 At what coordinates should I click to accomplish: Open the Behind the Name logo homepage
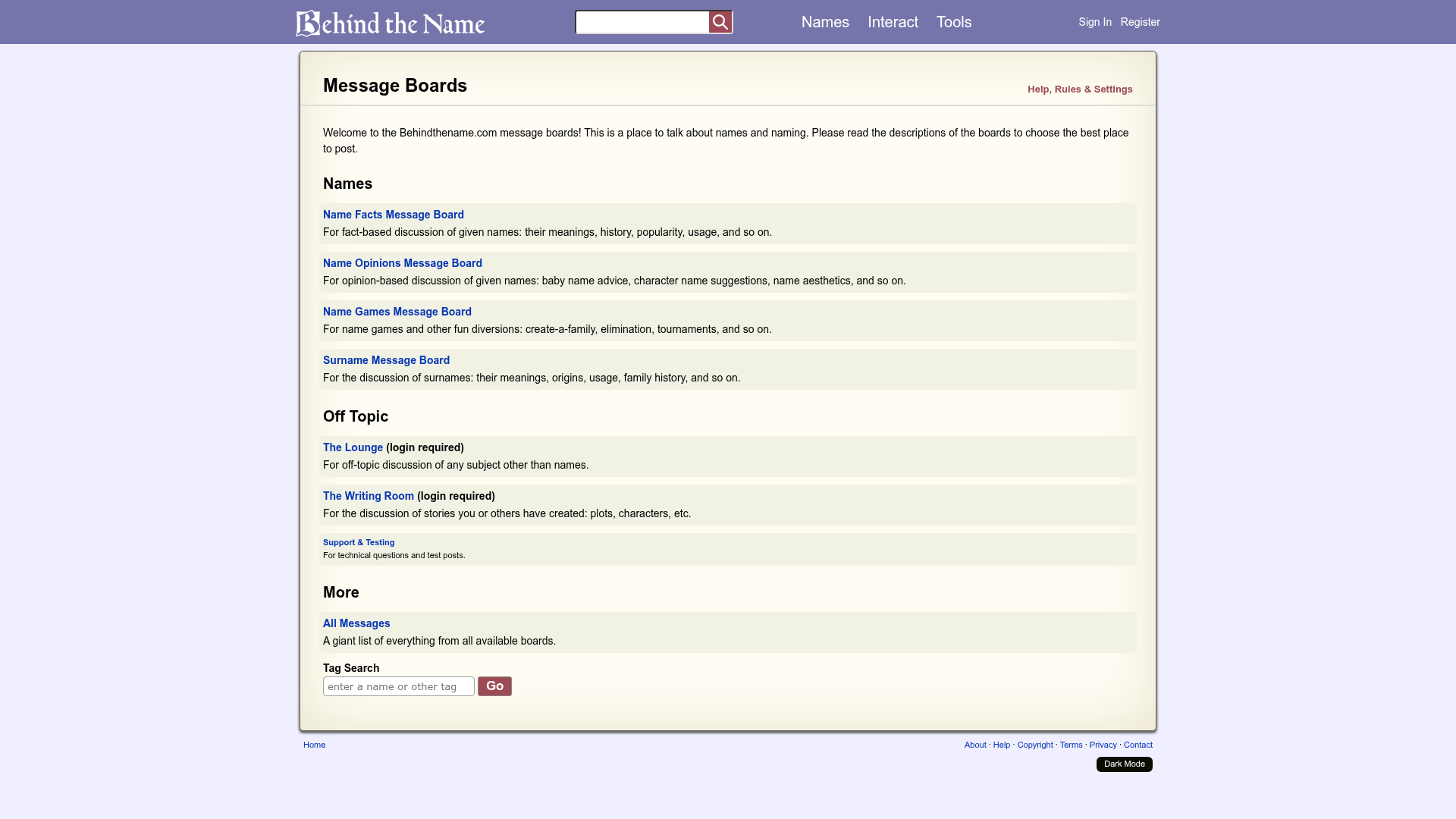click(390, 23)
